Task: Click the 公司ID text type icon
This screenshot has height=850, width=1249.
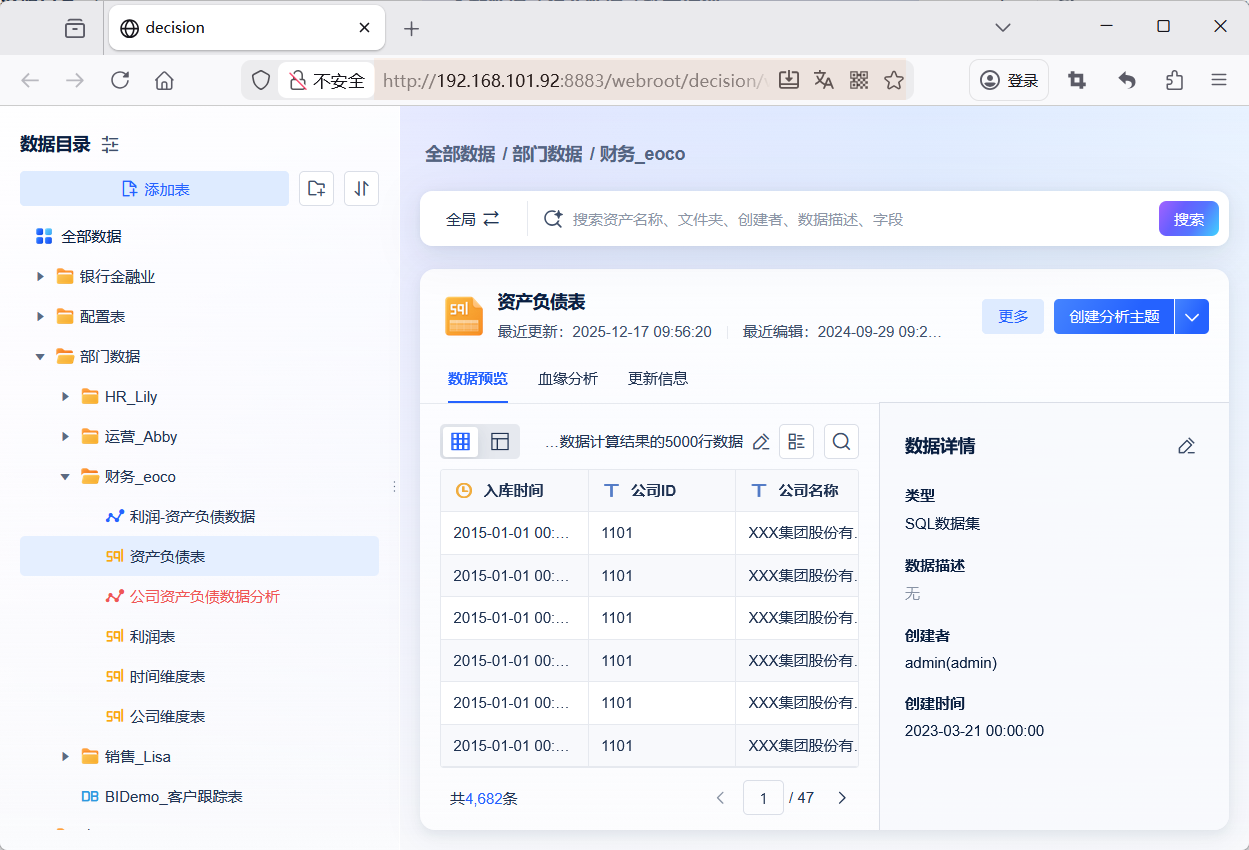Action: click(x=611, y=491)
